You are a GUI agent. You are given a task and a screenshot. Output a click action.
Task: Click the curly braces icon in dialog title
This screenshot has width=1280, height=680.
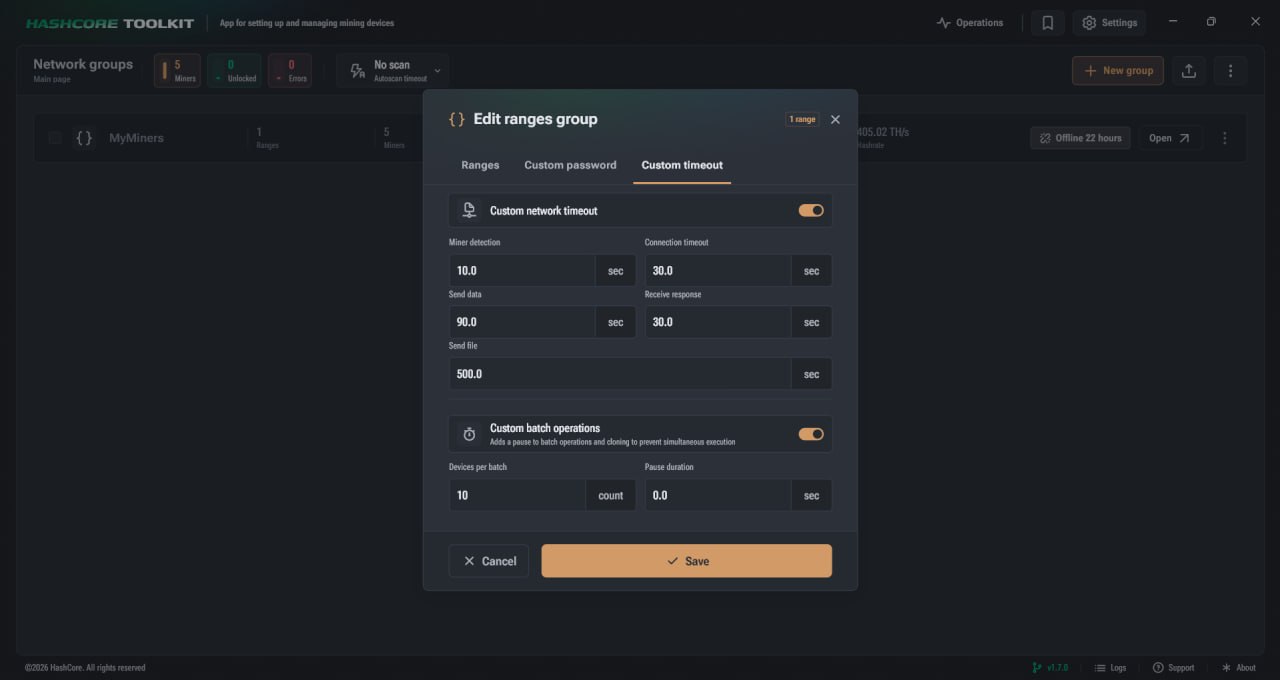(x=457, y=119)
